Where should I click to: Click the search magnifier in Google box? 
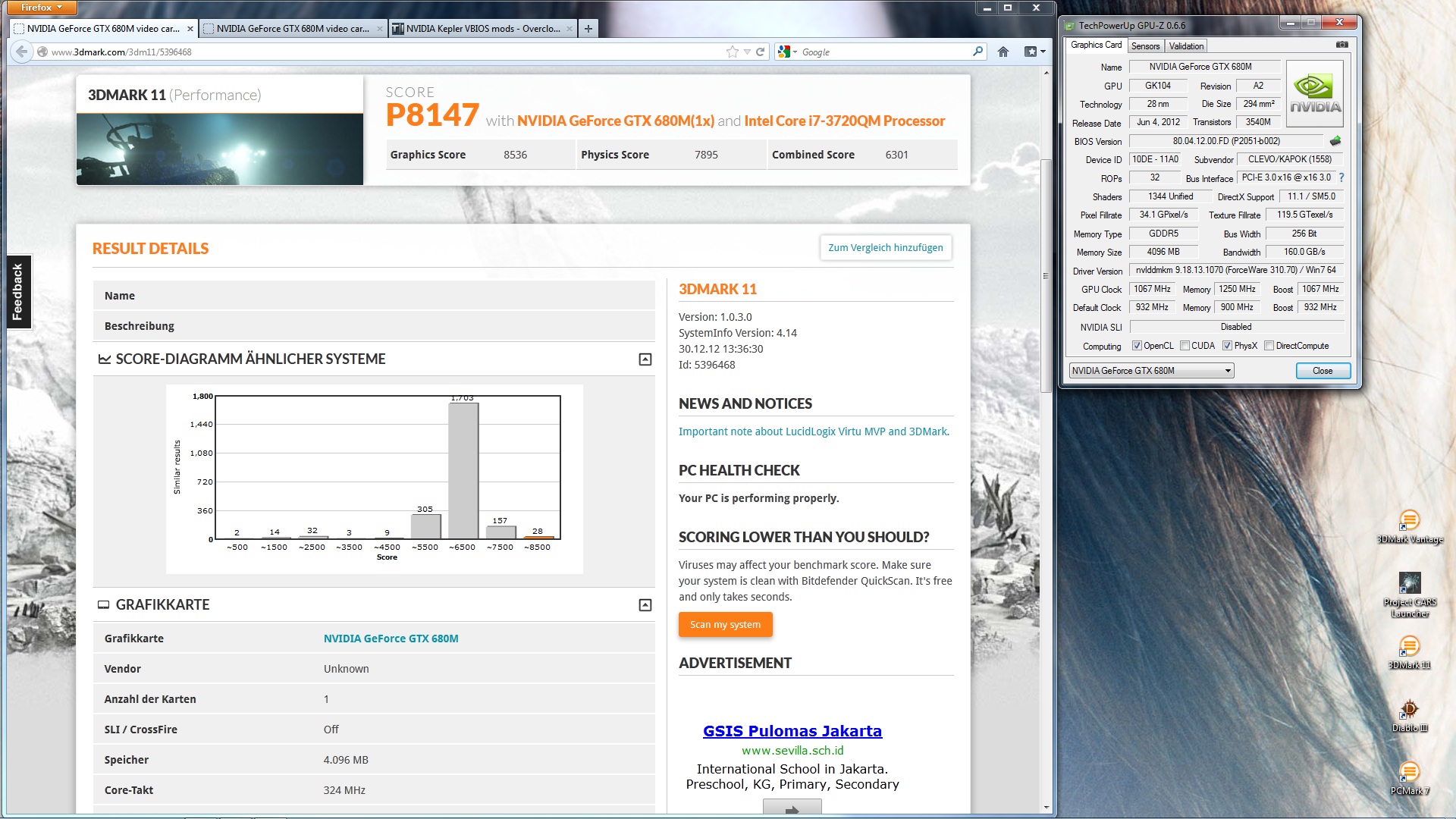[x=977, y=52]
